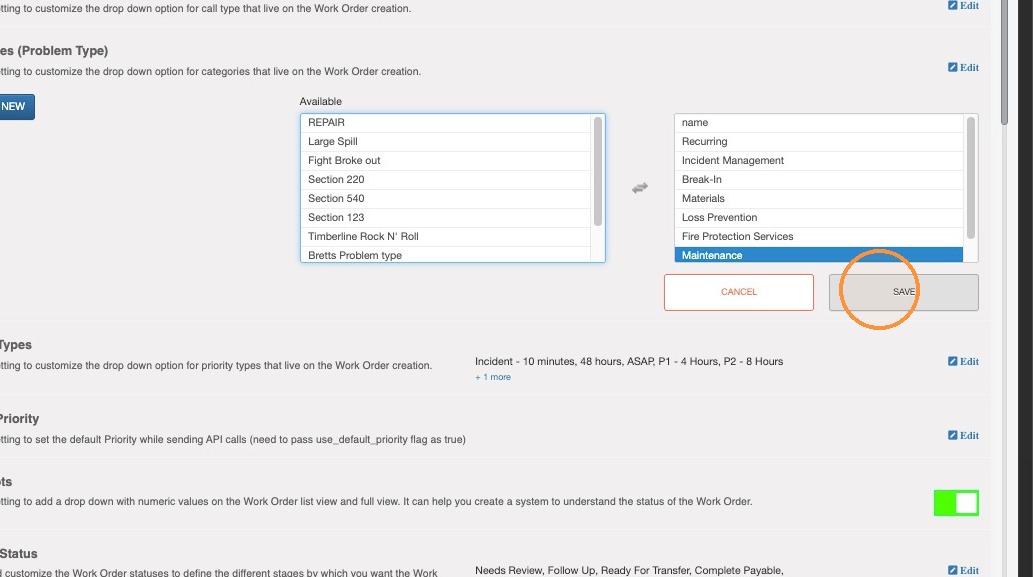This screenshot has width=1033, height=577.
Task: Click Edit link for Work Order Status
Action: pyautogui.click(x=963, y=570)
